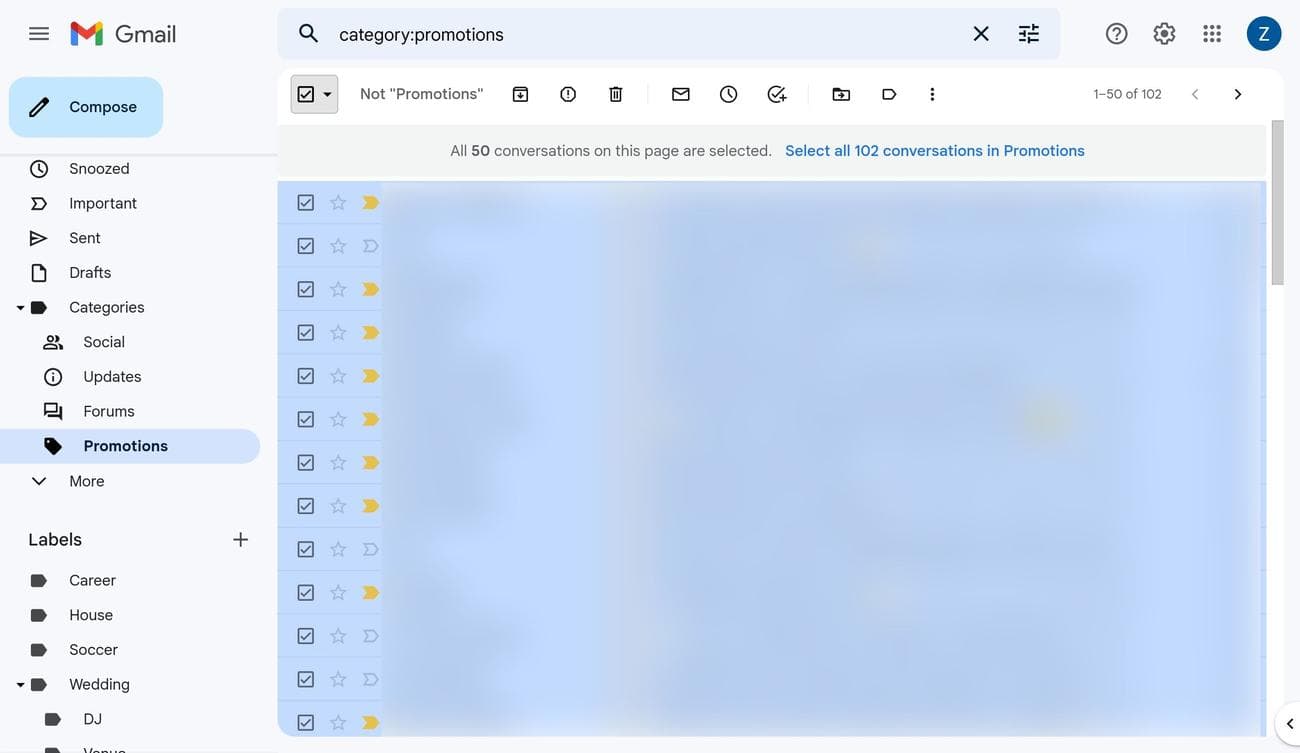Star the first conversation in list
1300x753 pixels.
(338, 203)
